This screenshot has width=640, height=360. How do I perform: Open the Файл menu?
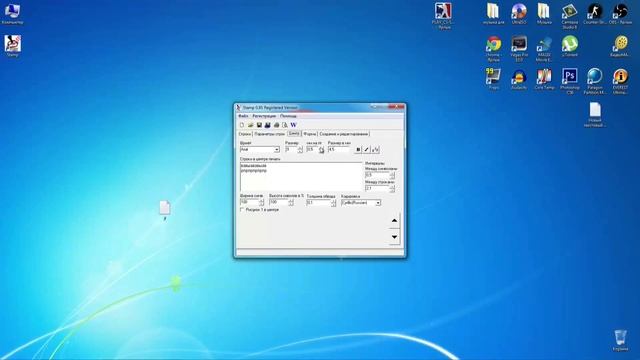click(x=243, y=116)
